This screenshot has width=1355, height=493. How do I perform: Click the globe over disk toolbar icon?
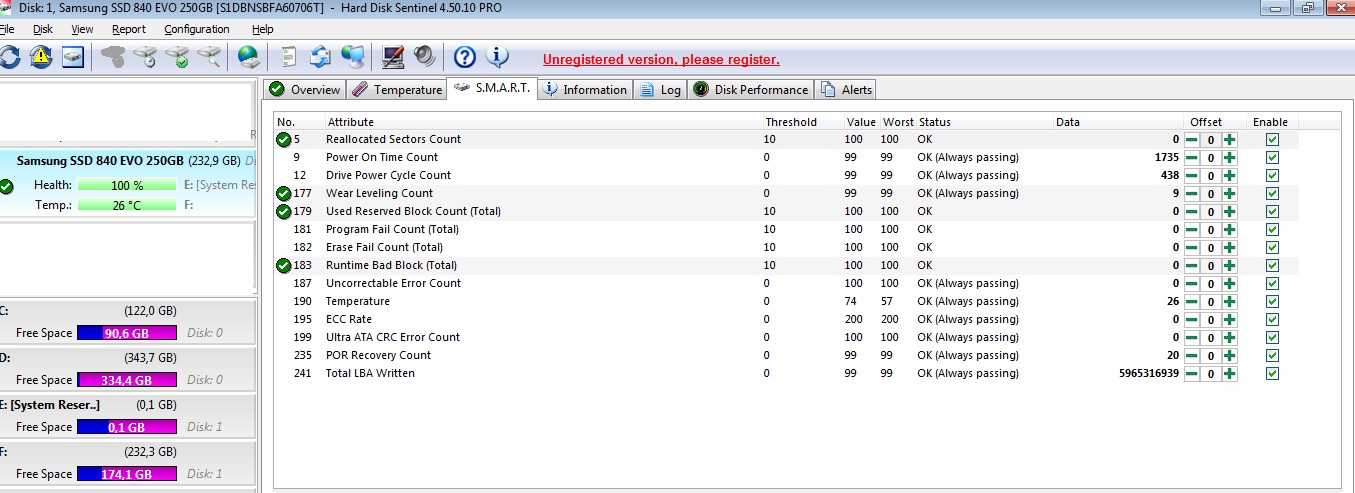click(x=248, y=57)
